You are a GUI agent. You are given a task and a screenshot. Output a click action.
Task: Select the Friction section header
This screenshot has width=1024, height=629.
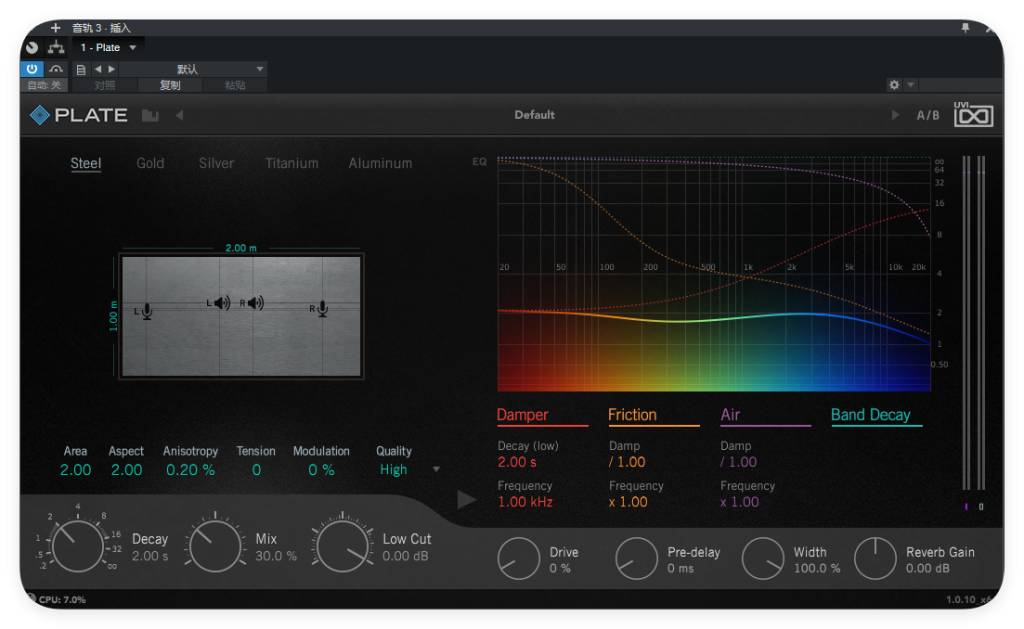coord(653,415)
